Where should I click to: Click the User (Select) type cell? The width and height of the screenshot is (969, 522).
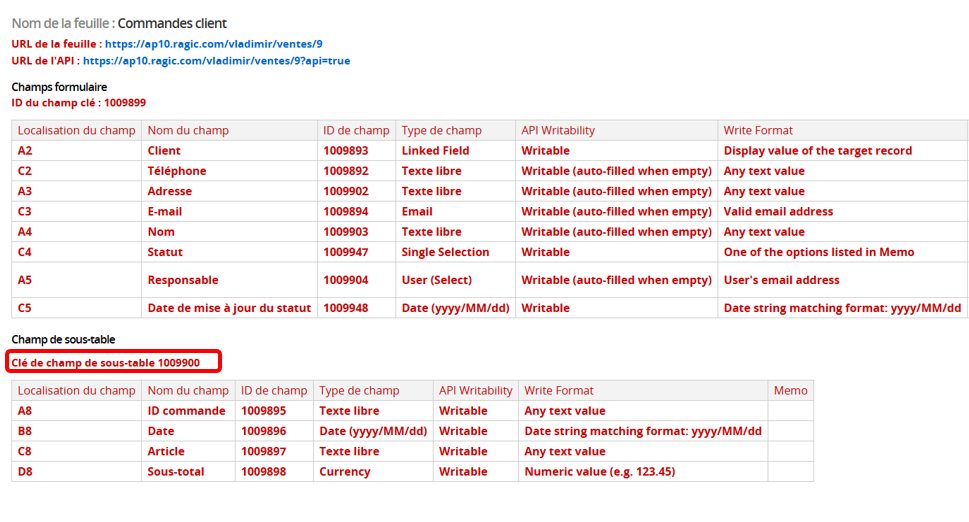click(x=436, y=280)
